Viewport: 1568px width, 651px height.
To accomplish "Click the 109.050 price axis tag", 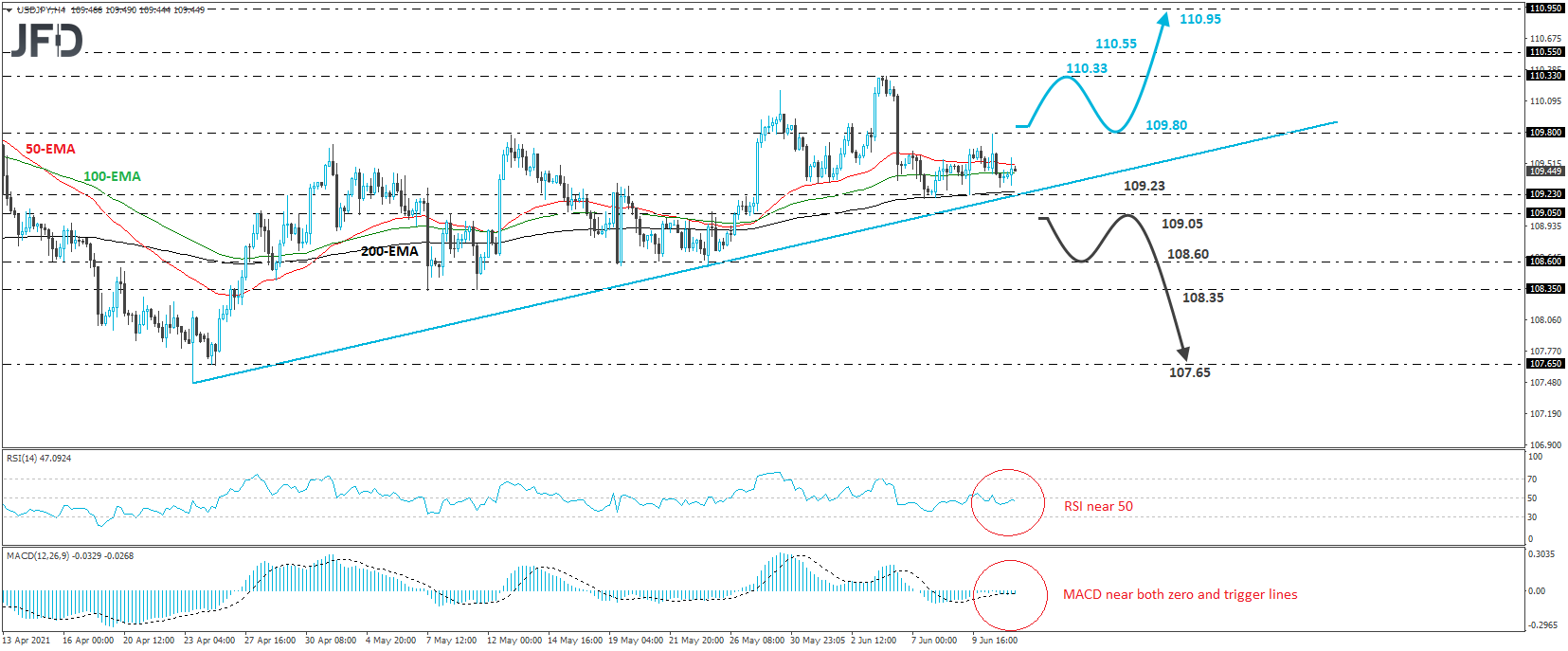I will coord(1545,213).
